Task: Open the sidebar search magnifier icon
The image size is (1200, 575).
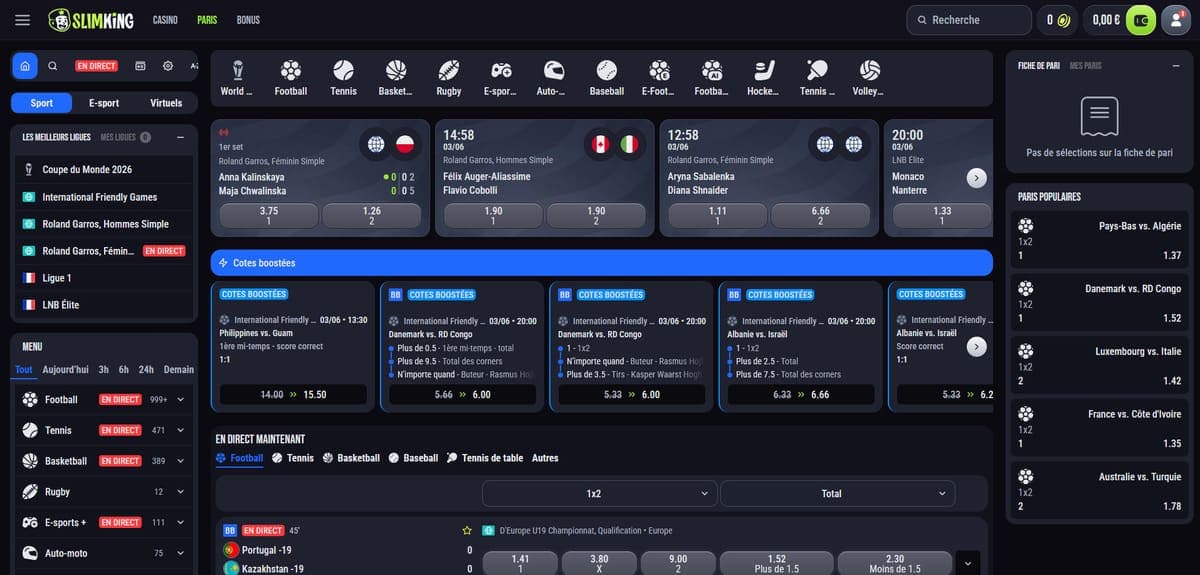Action: coord(53,66)
